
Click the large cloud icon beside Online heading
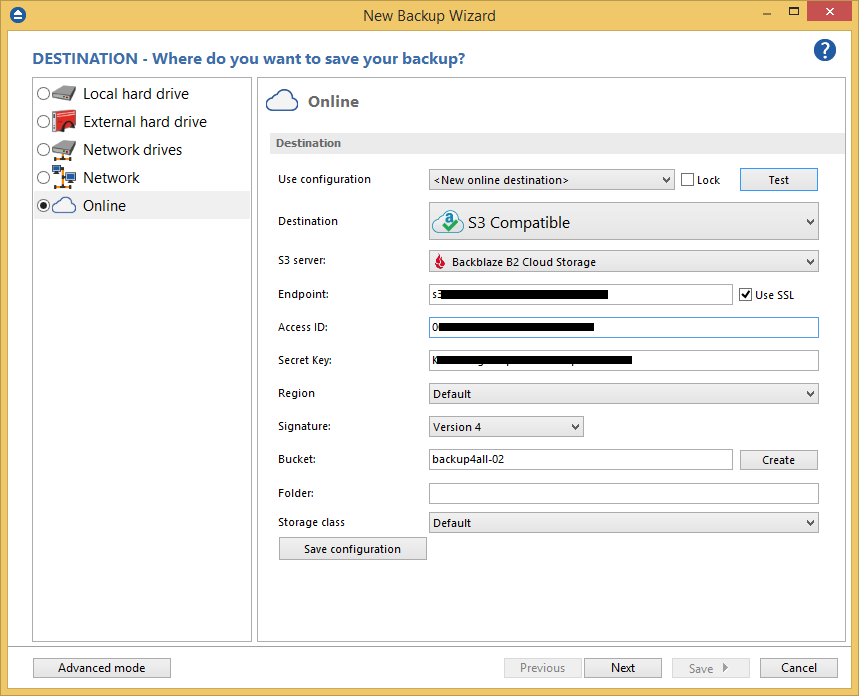tap(282, 101)
